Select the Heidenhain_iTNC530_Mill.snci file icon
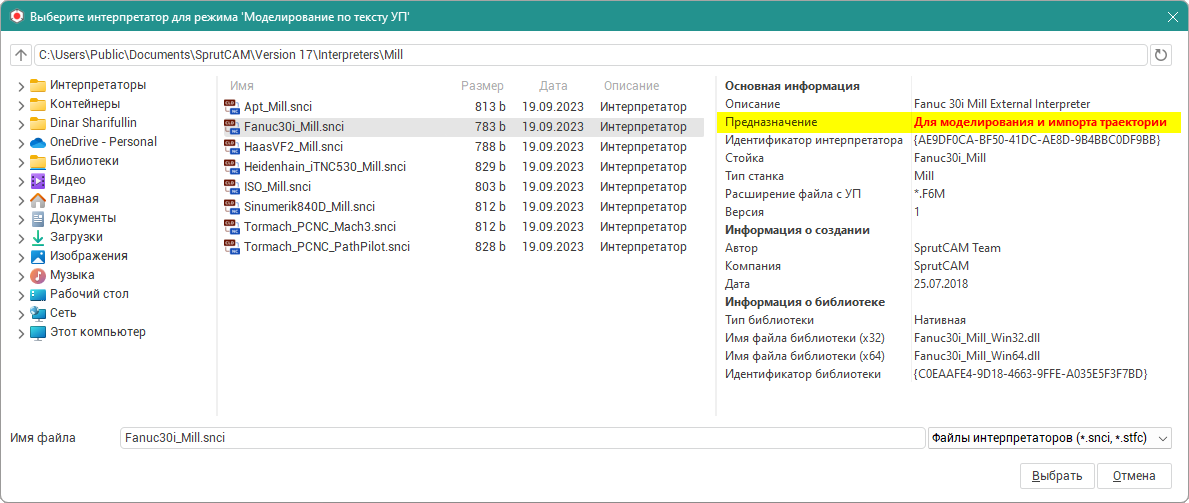The width and height of the screenshot is (1189, 503). tap(231, 167)
